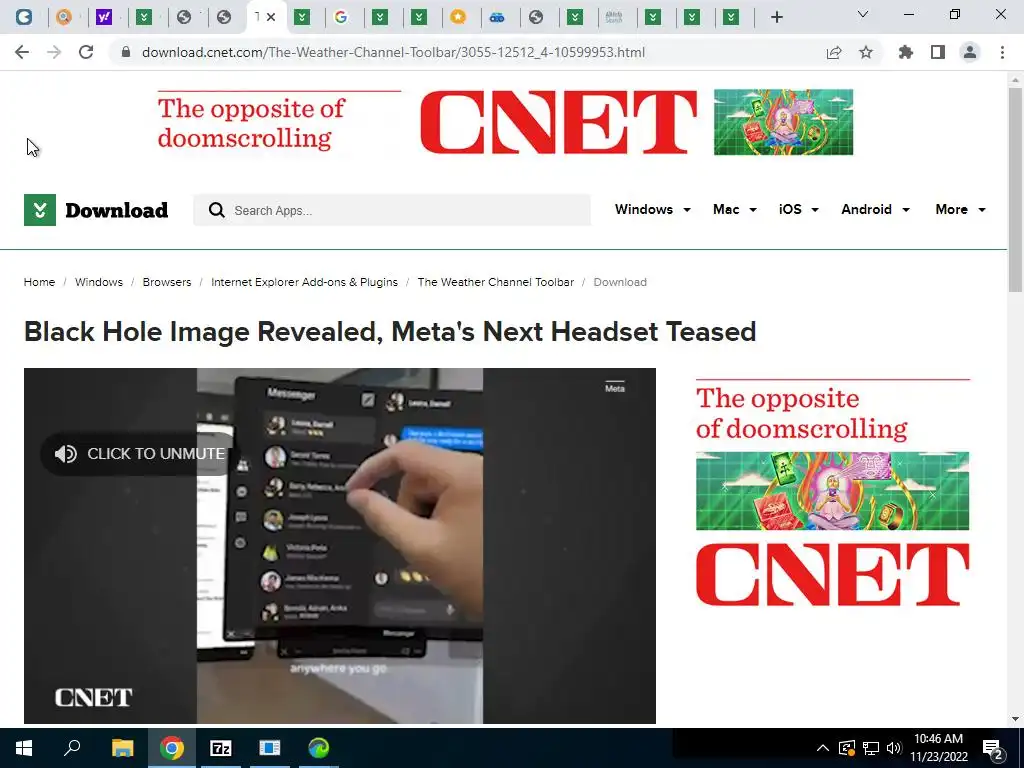Switch to the blue binoculars favicon tab
Viewport: 1024px width, 768px height.
497,17
